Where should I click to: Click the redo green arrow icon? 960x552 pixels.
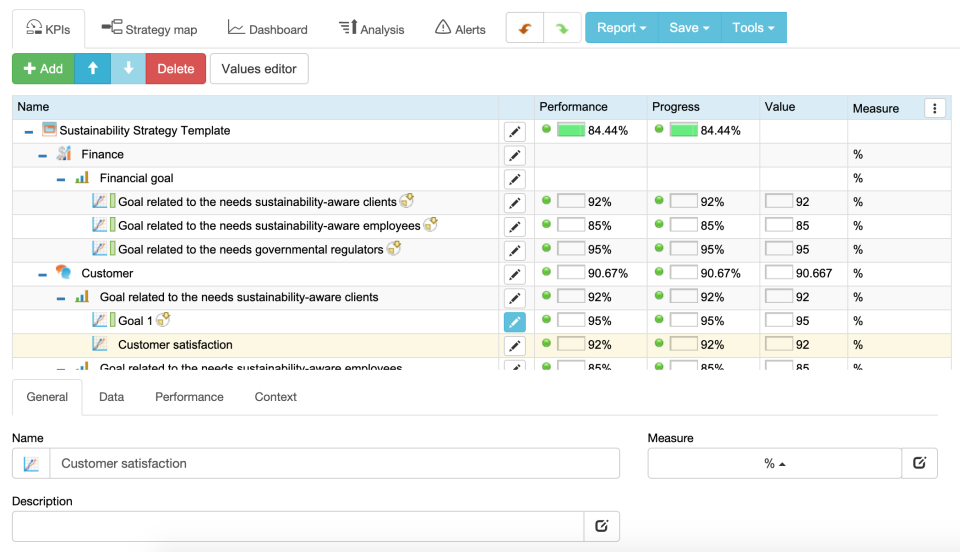pos(562,28)
